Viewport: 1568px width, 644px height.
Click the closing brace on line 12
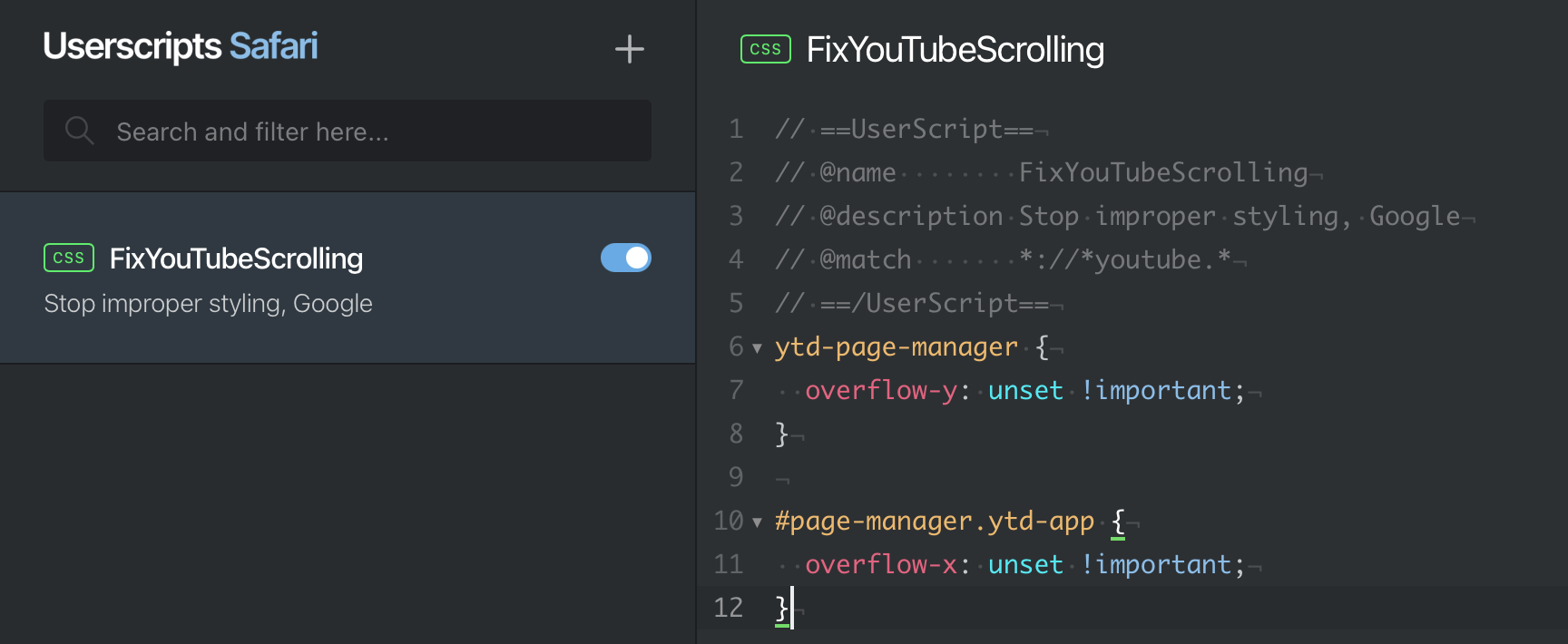tap(782, 608)
